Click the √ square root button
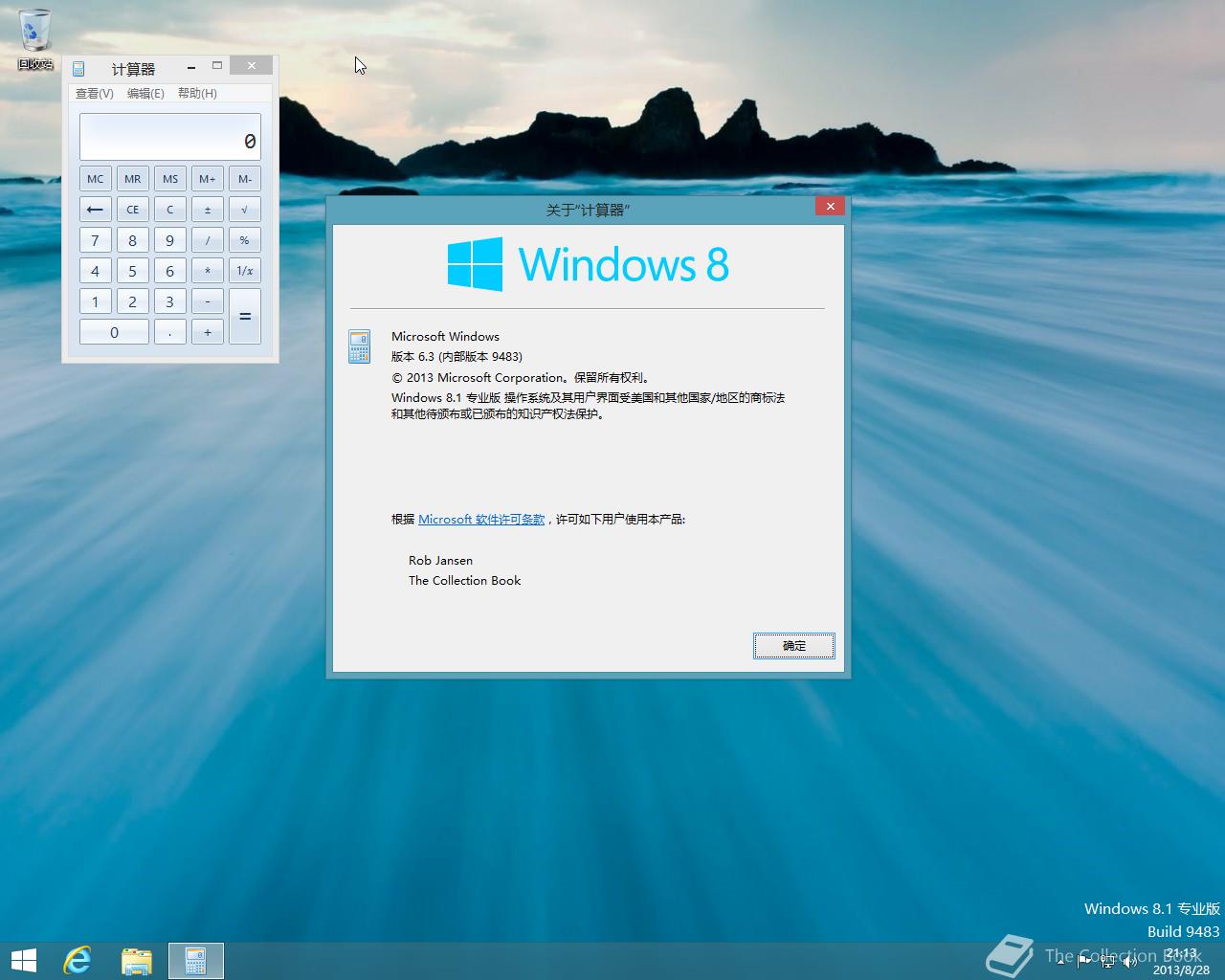 click(245, 210)
